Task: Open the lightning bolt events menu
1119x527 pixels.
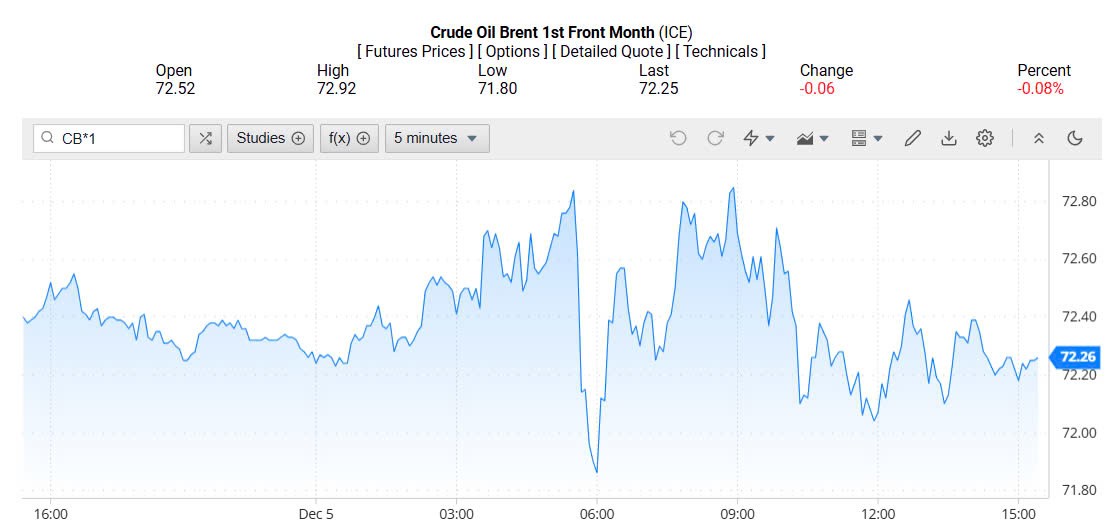Action: [759, 138]
